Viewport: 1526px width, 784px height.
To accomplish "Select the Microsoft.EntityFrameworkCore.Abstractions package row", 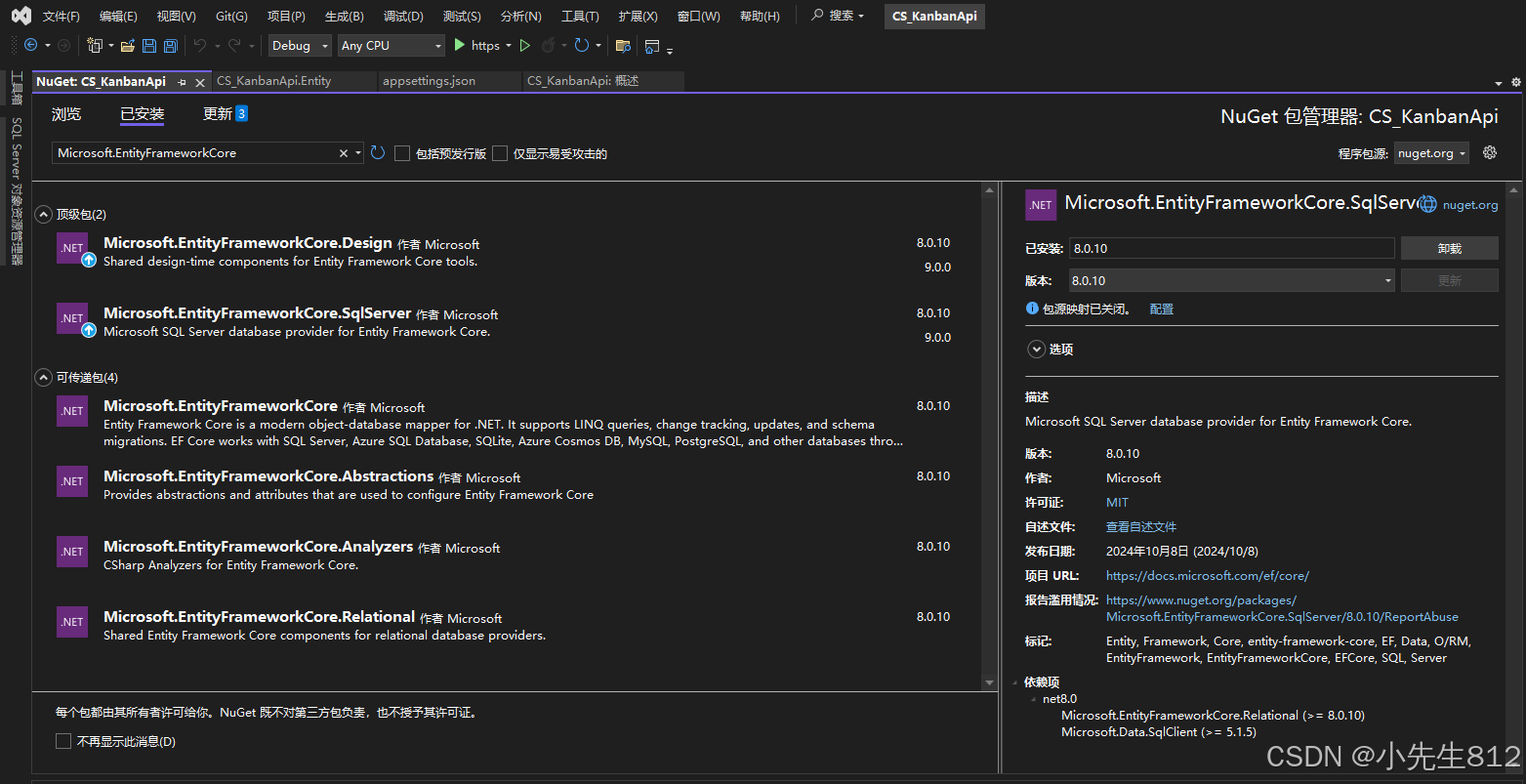I will (x=508, y=484).
